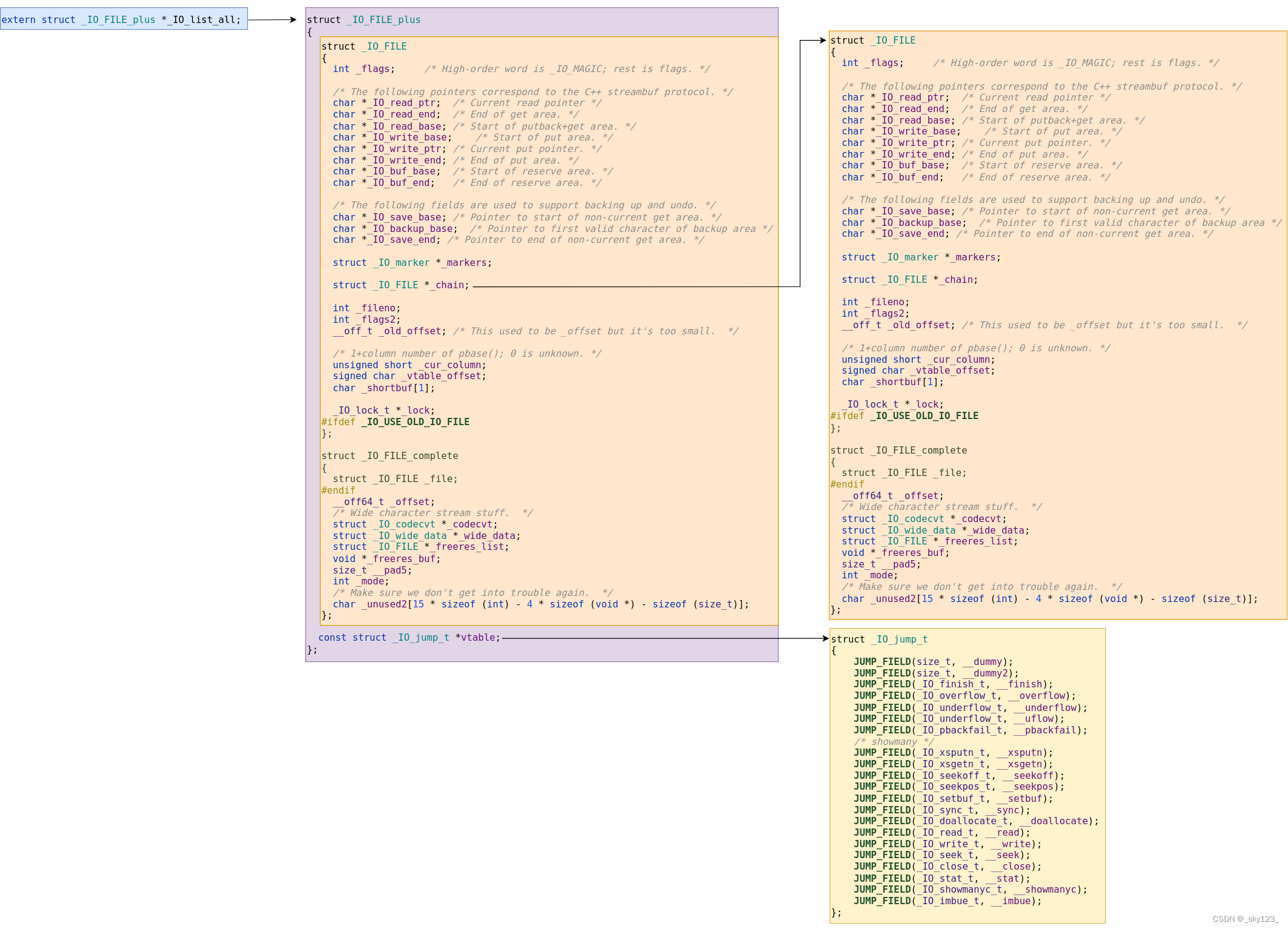The width and height of the screenshot is (1288, 929).
Task: Select the JUMP_FIELD __overflow entry
Action: [x=963, y=696]
